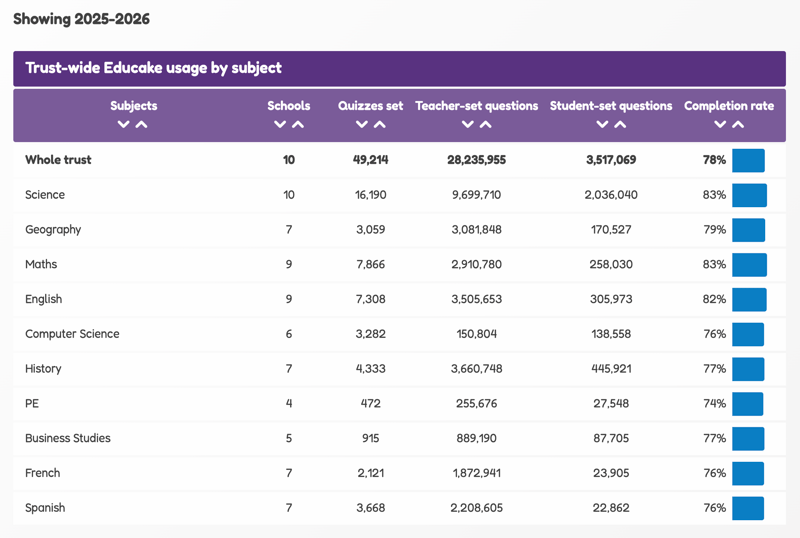
Task: Click Whole trust quizzes value 49,214
Action: (370, 160)
